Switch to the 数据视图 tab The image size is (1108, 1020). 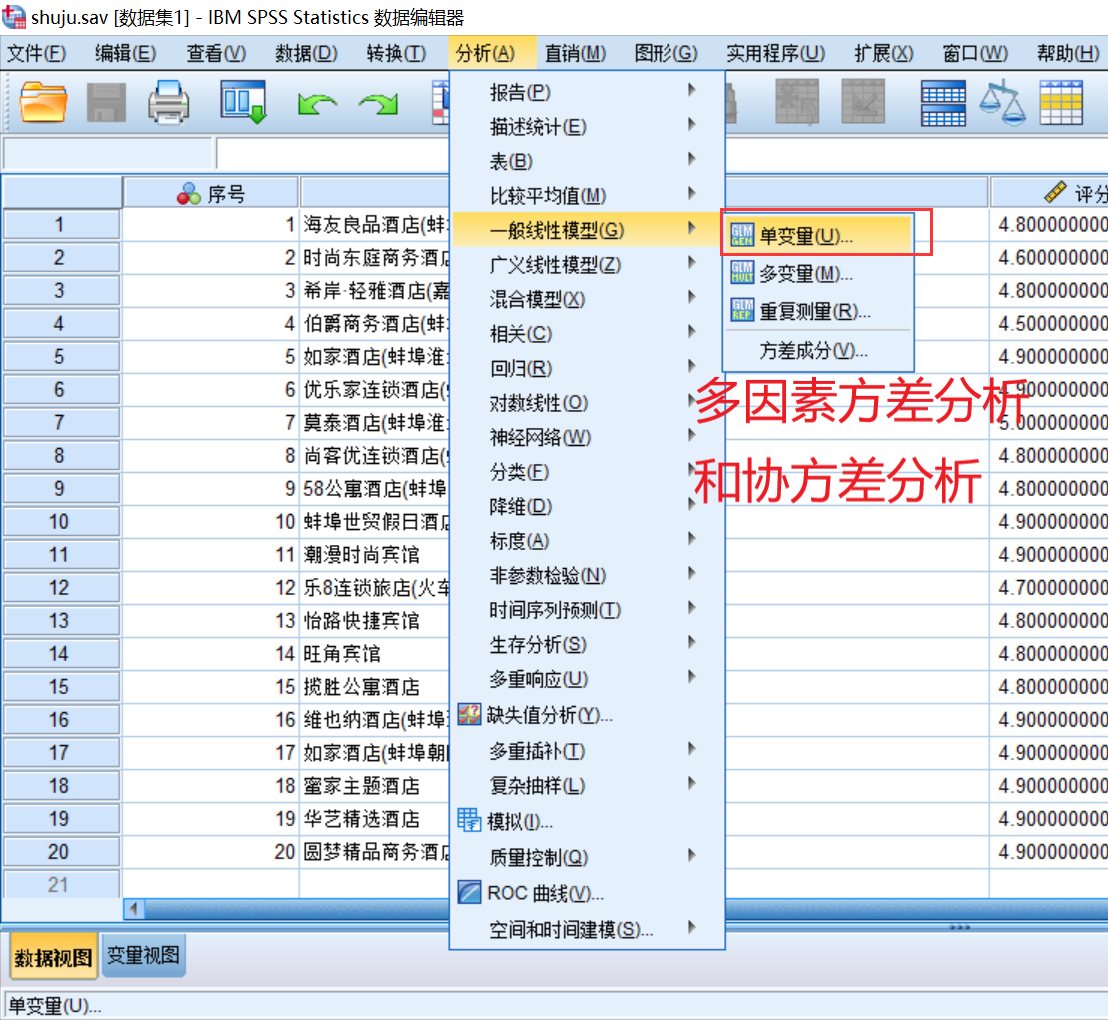[x=53, y=956]
